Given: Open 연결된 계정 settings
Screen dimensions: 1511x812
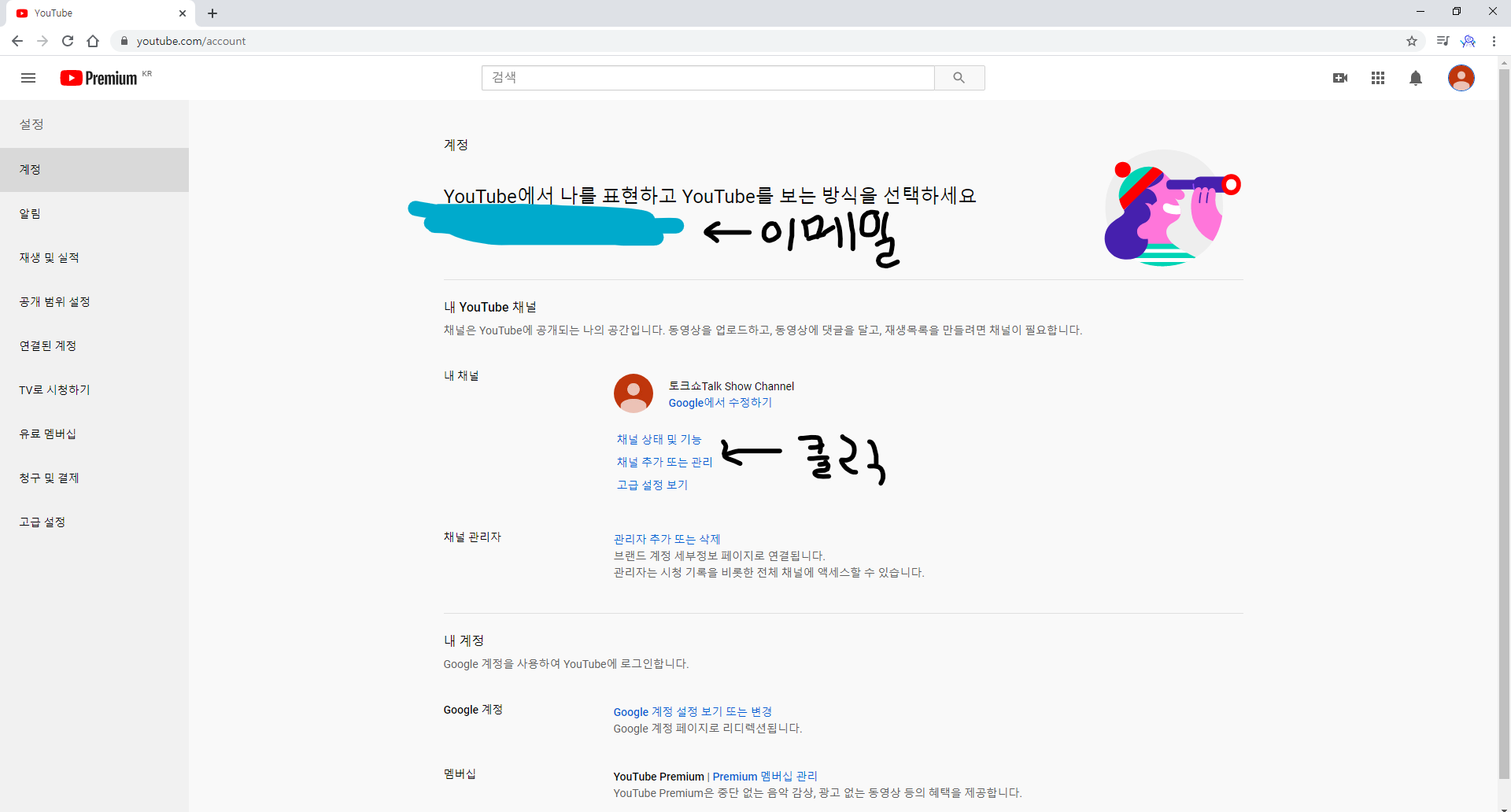Looking at the screenshot, I should point(94,346).
